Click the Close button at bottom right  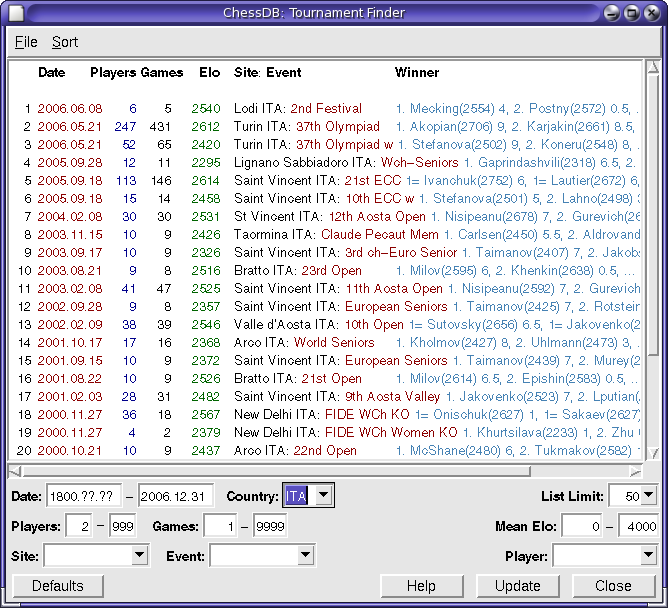(613, 586)
